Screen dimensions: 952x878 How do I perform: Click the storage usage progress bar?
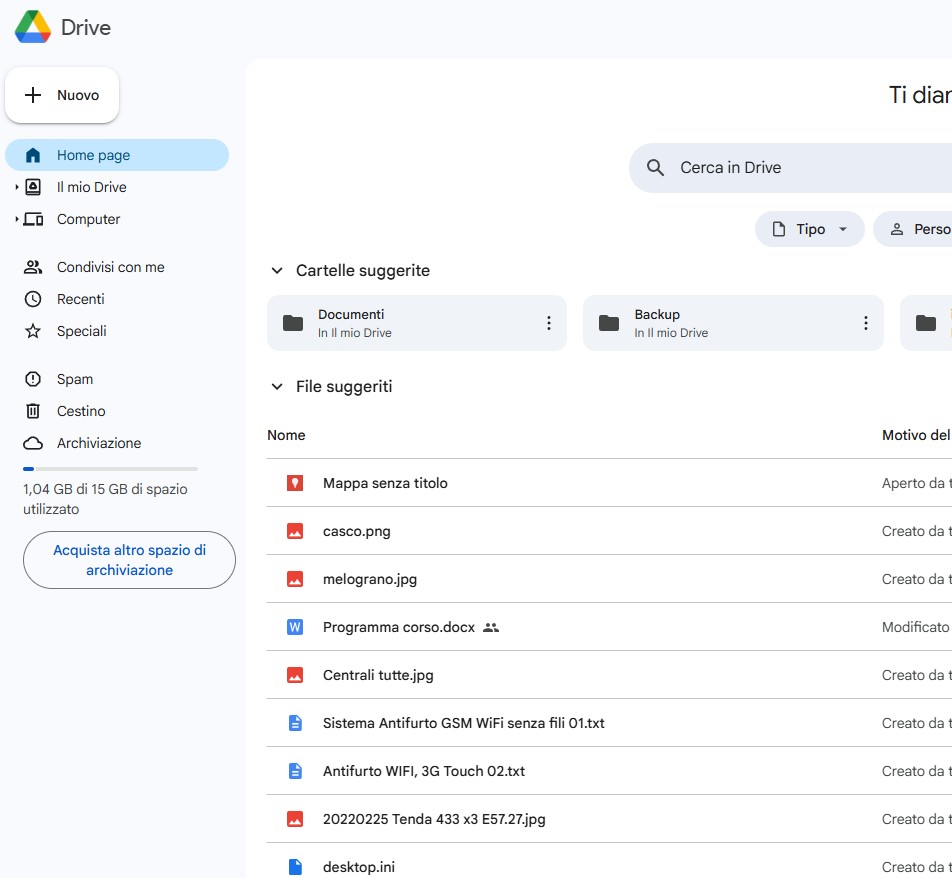pyautogui.click(x=110, y=469)
